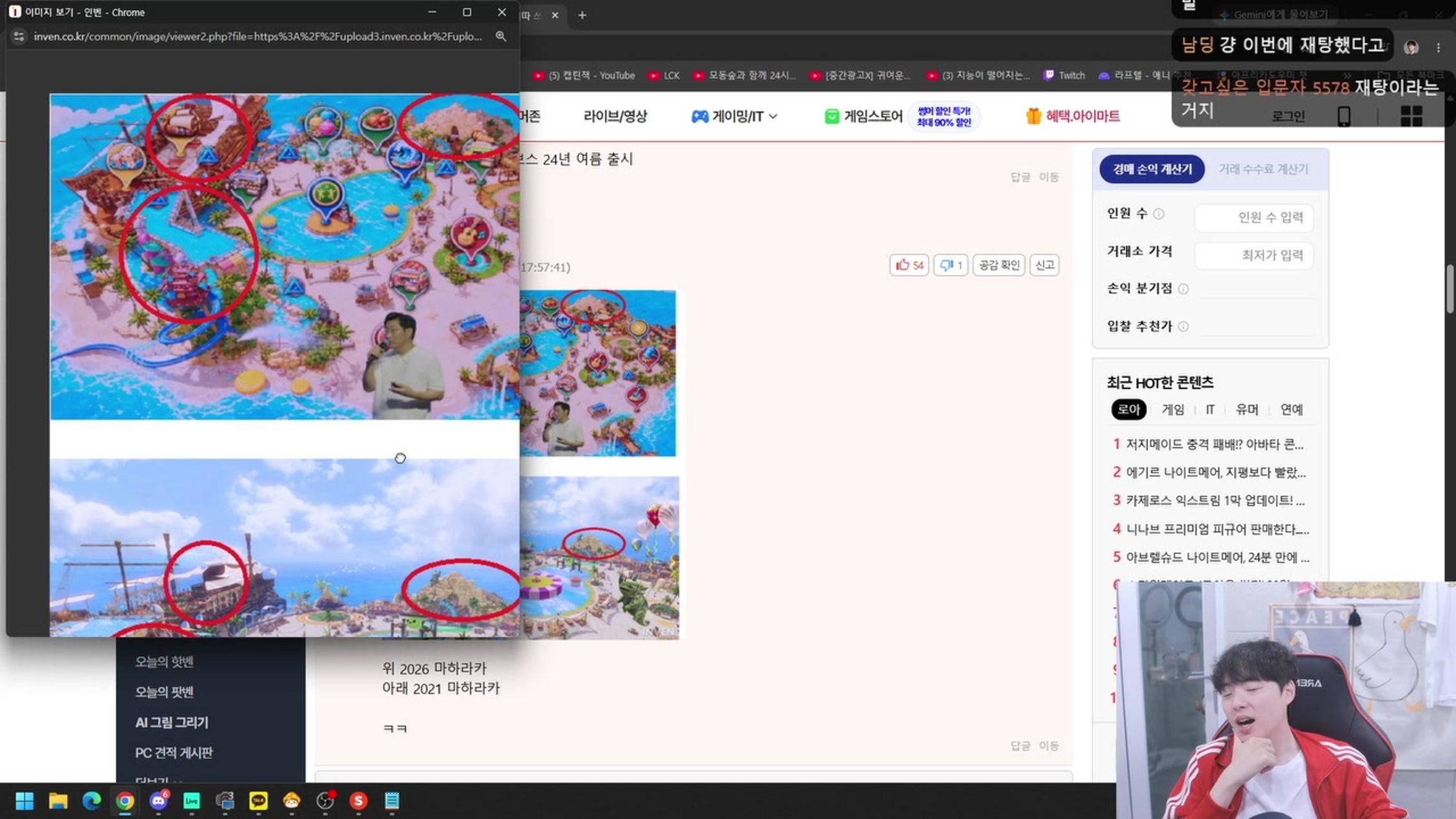
Task: Click the info icon next to 입찰 추천가
Action: point(1183,326)
